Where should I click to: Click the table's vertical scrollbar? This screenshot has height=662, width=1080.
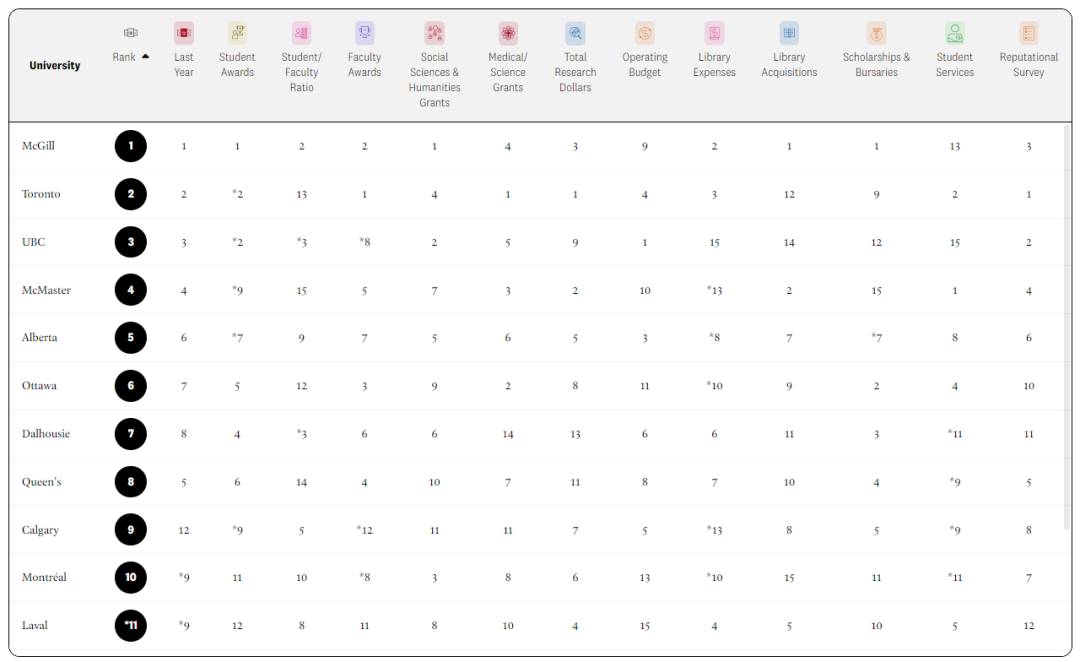tap(1068, 327)
